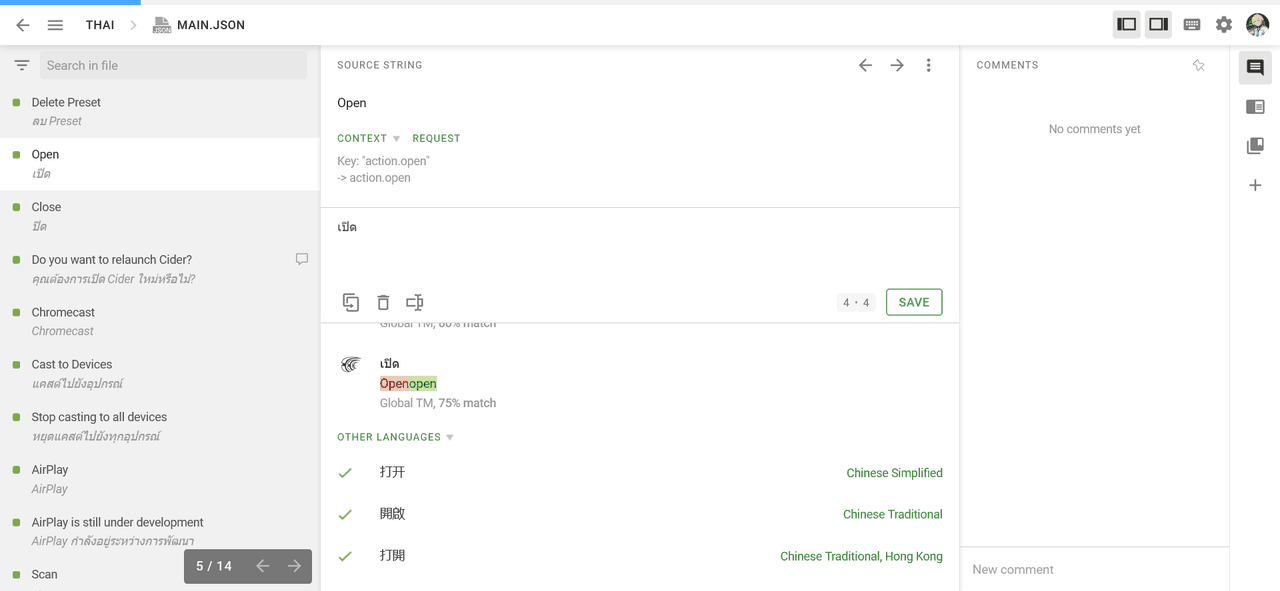
Task: Click the Search in file field
Action: (173, 66)
